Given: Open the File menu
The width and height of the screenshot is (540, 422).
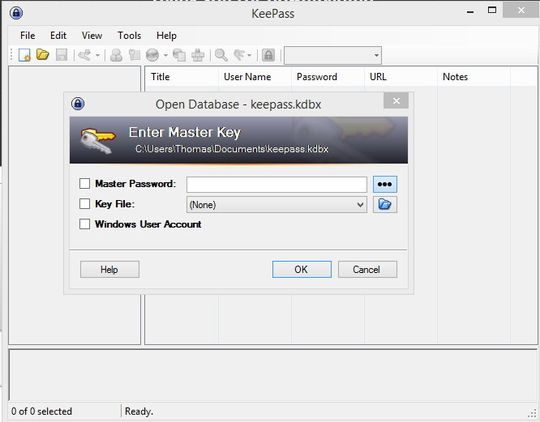Looking at the screenshot, I should click(x=28, y=35).
